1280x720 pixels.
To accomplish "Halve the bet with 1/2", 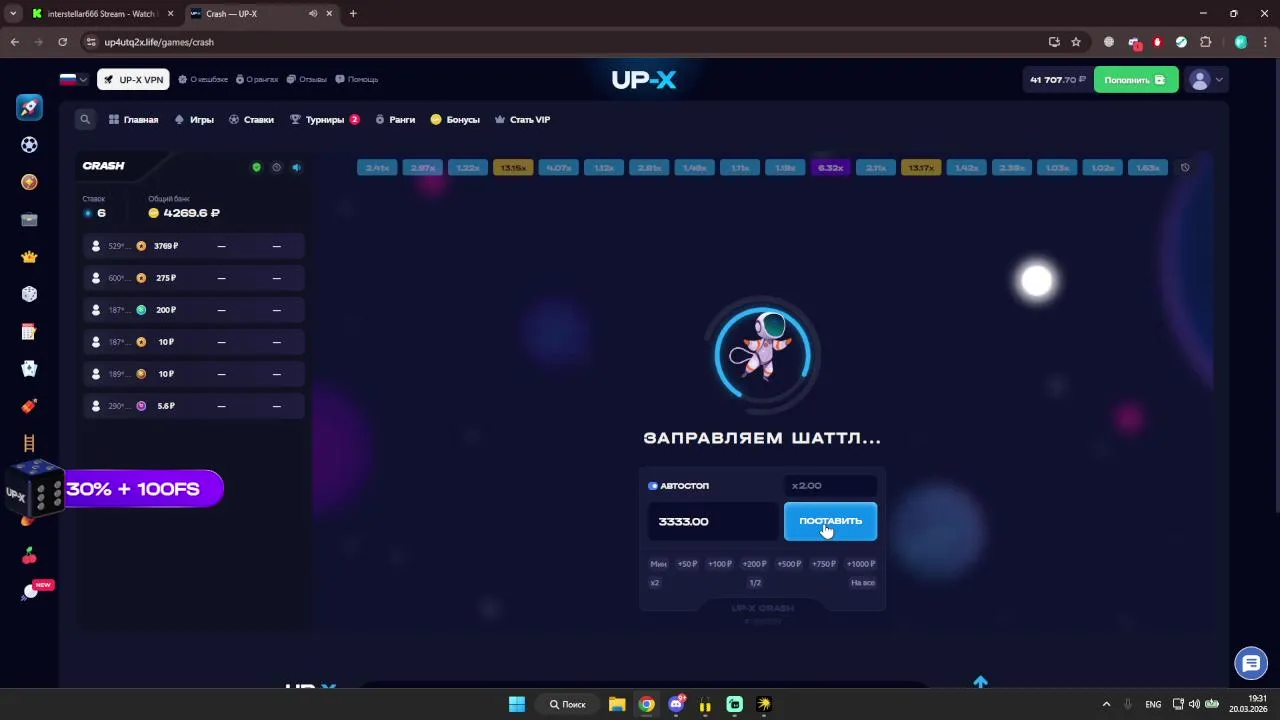I will [755, 583].
